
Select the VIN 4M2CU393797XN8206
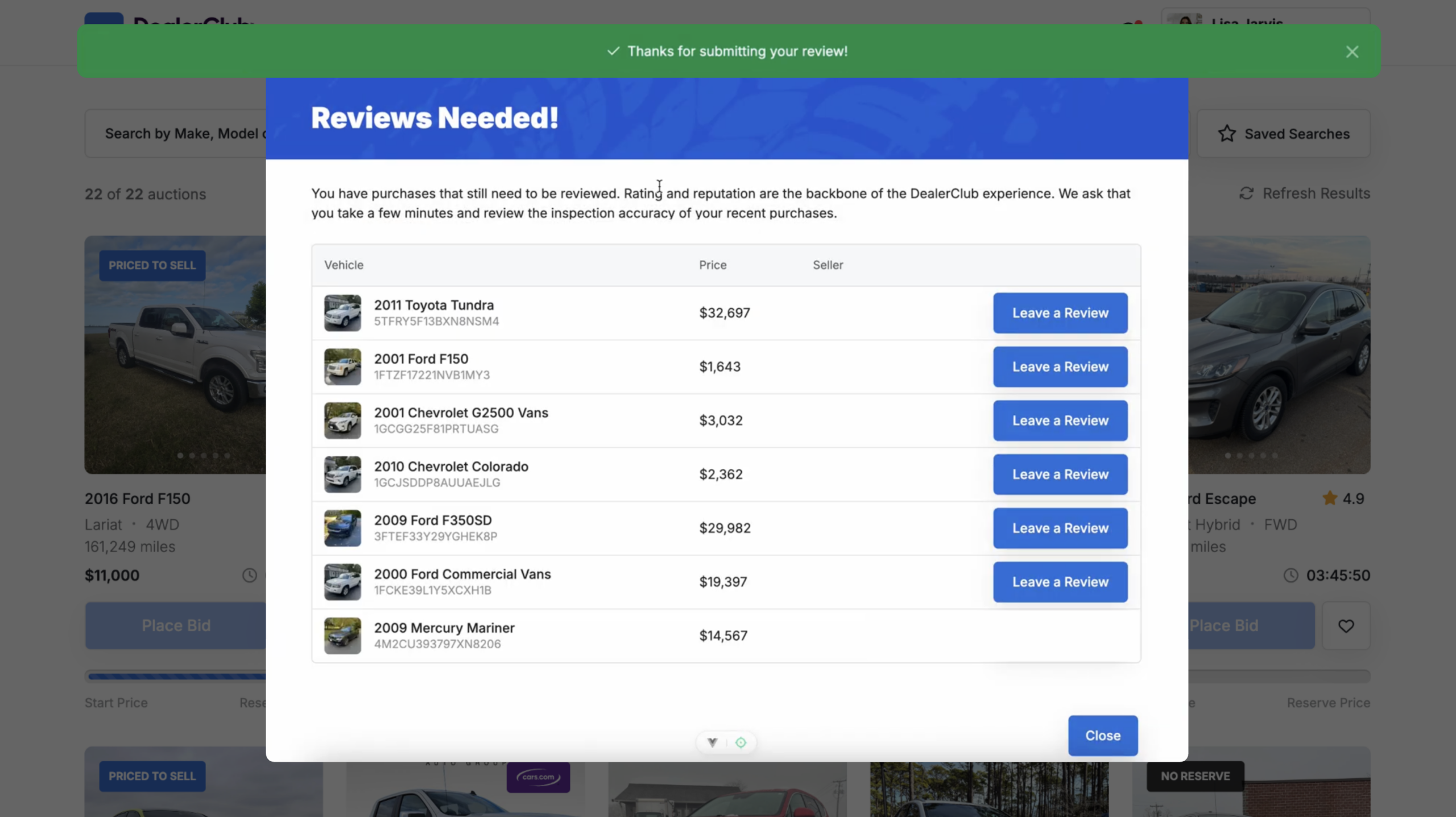click(437, 644)
